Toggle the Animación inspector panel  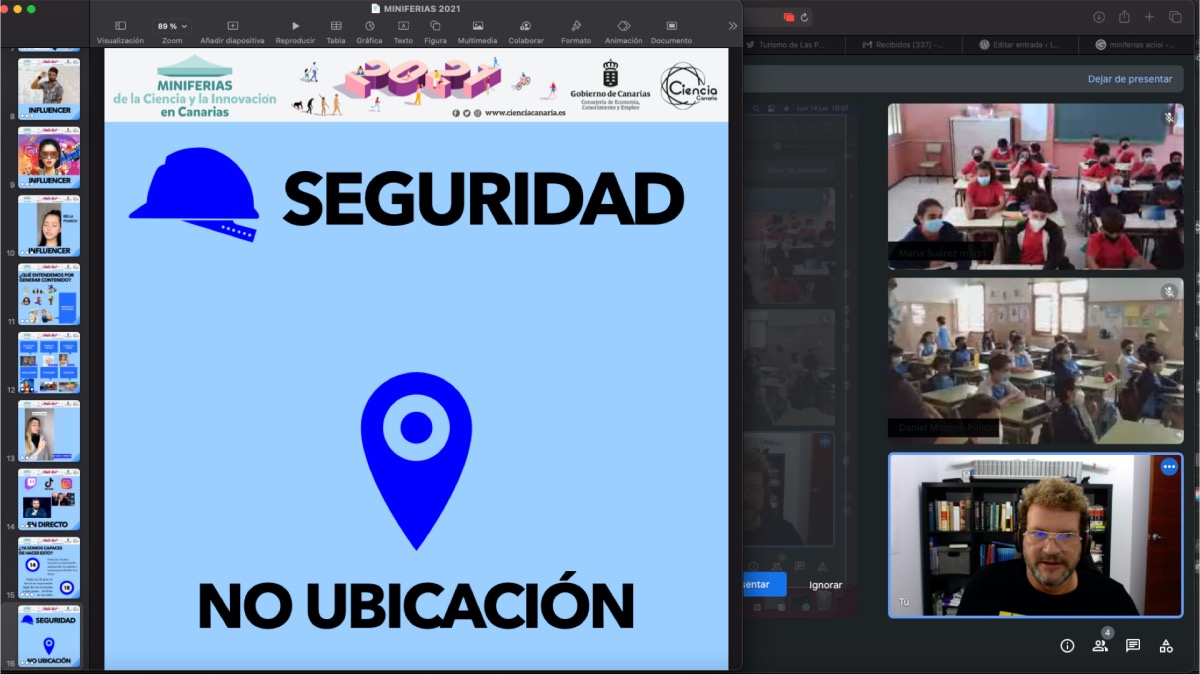tap(624, 26)
